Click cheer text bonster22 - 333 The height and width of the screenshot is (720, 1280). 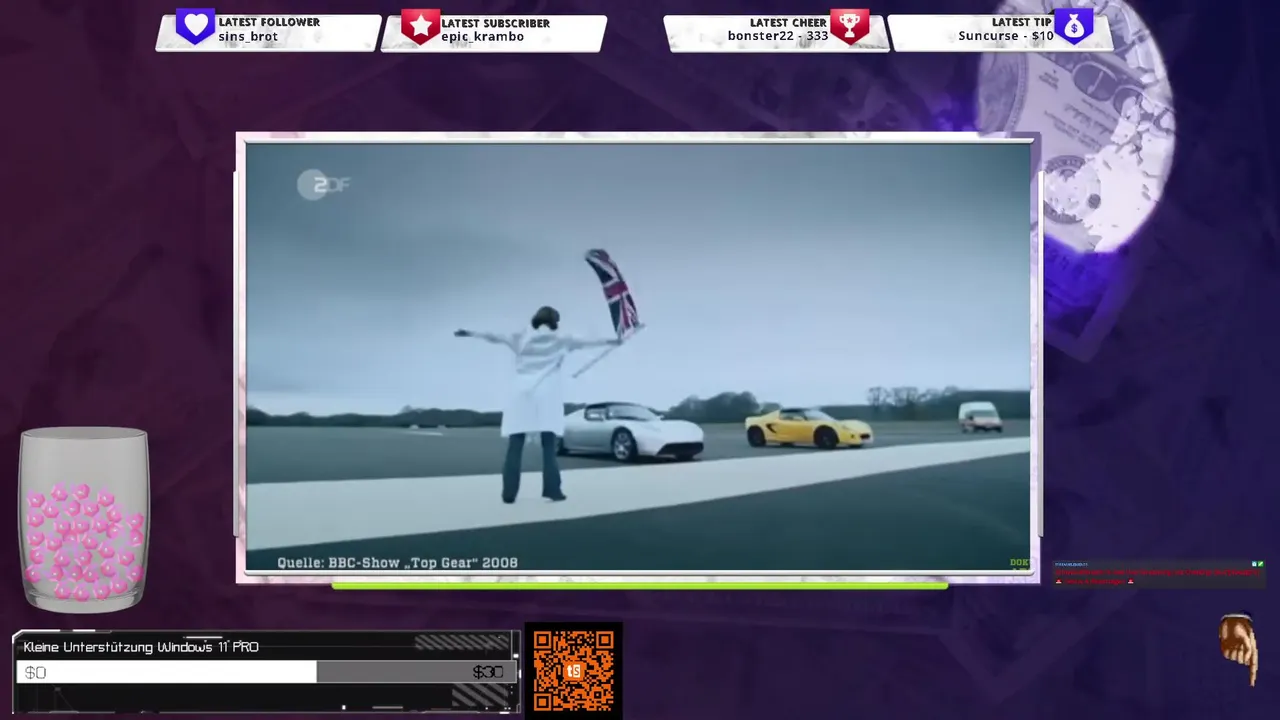777,36
